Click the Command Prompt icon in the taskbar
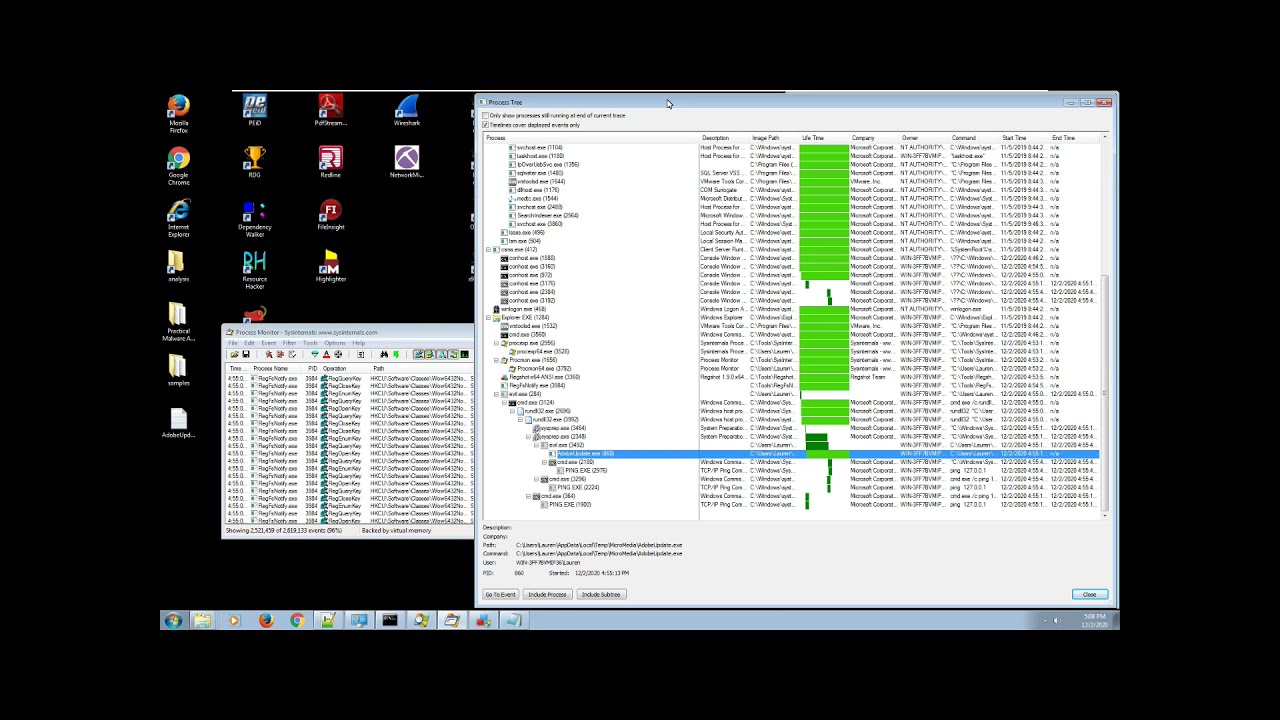1280x720 pixels. pos(390,620)
